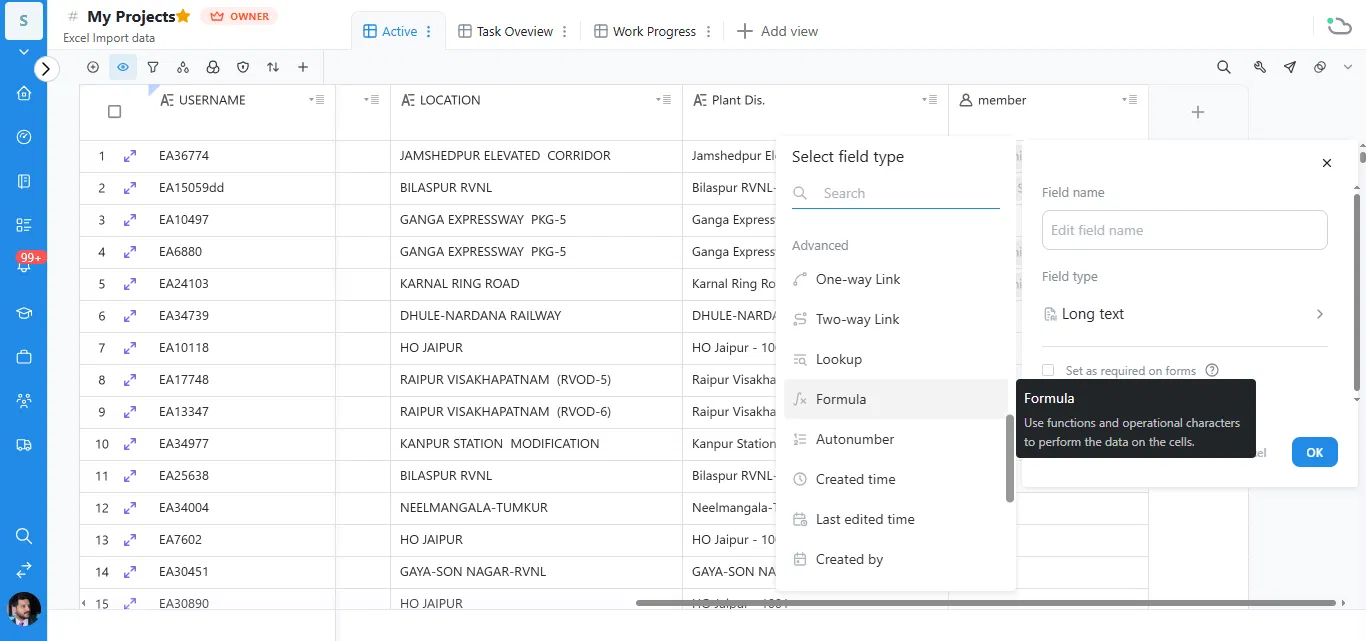Open the briefcase sidebar icon
The height and width of the screenshot is (641, 1366).
click(24, 357)
